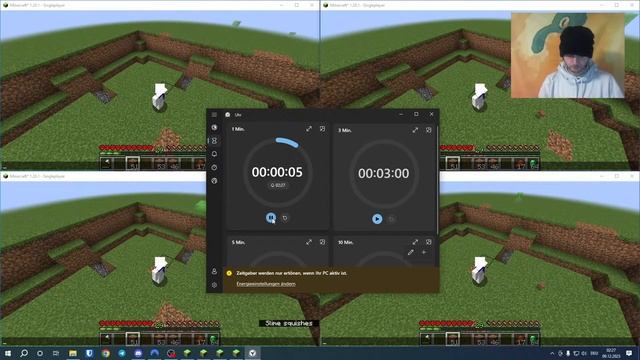Open the Alarm bell sidebar tab
The width and height of the screenshot is (640, 360).
click(x=214, y=154)
